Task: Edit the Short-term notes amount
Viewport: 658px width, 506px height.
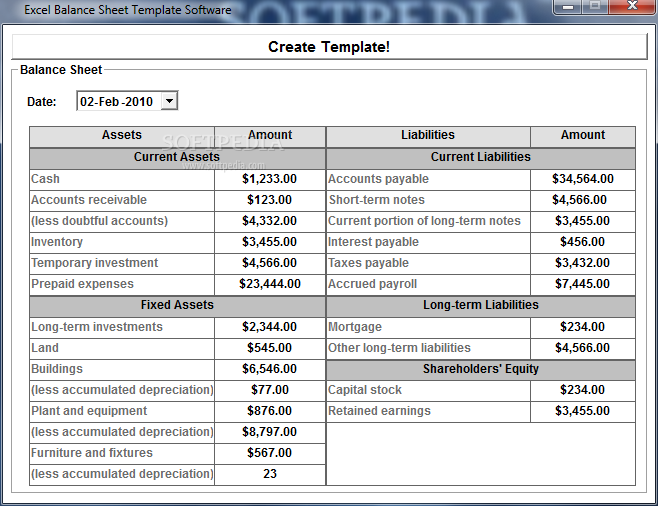Action: pyautogui.click(x=583, y=200)
